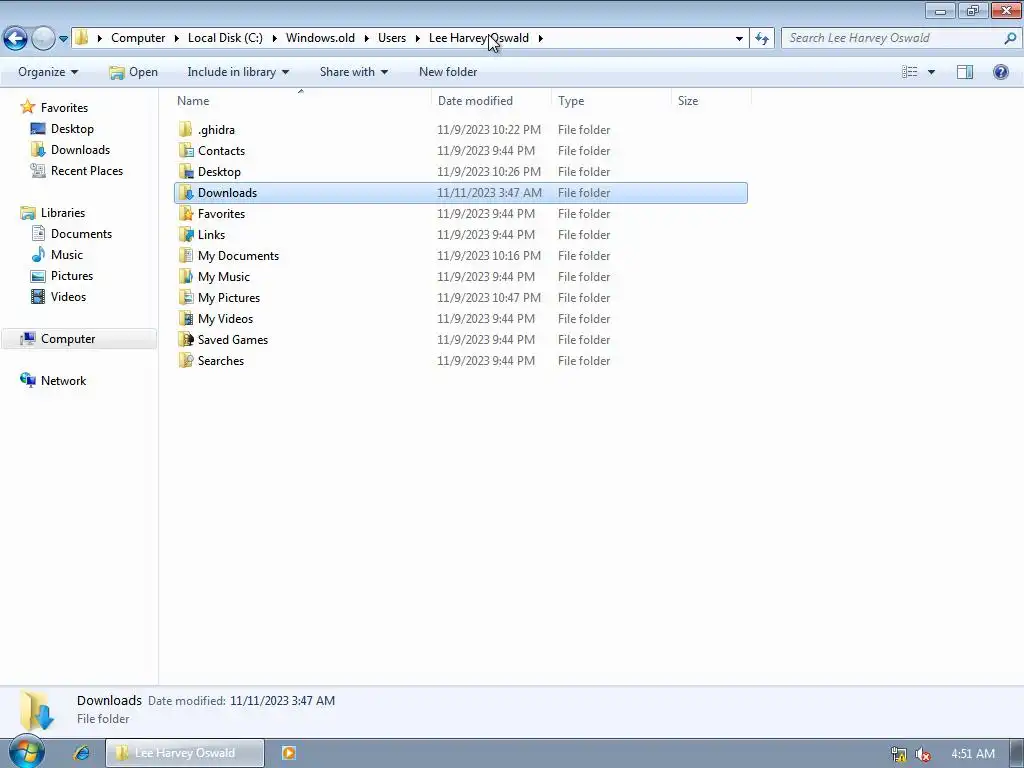Expand the arrow after Computer in breadcrumb
Viewport: 1024px width, 768px height.
click(176, 38)
